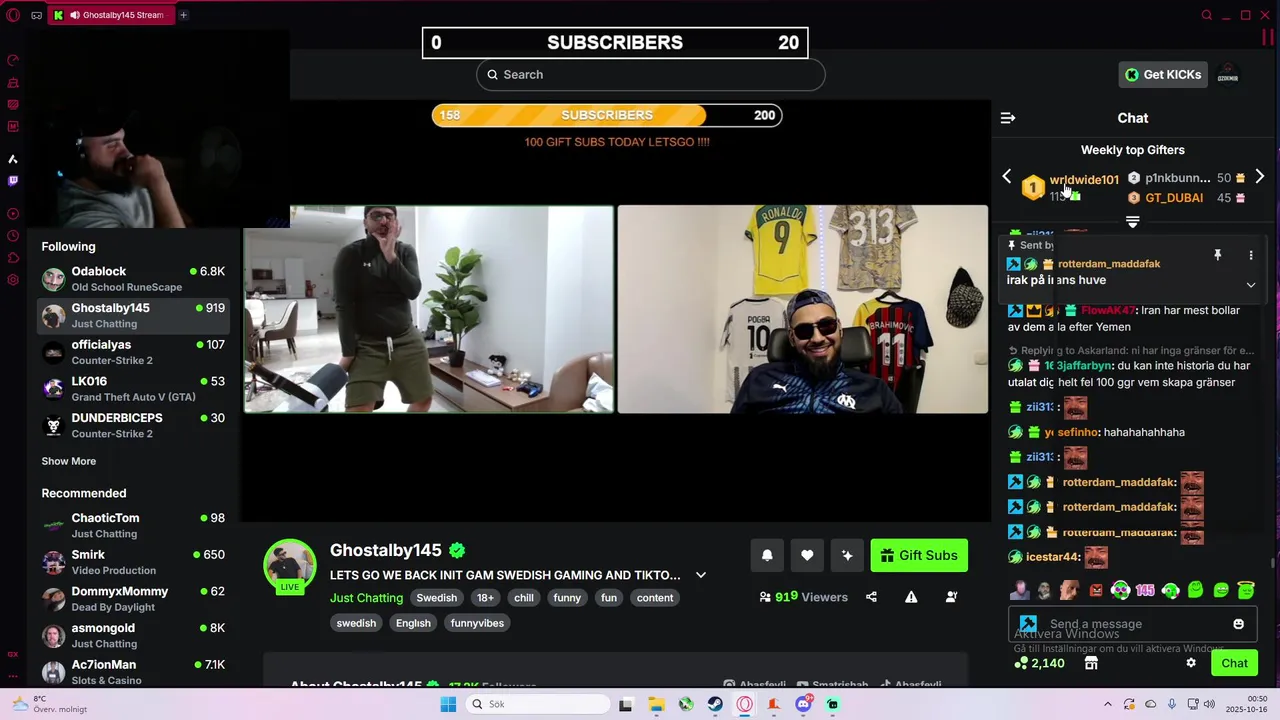1280x720 pixels.
Task: Show hidden system tray icons
Action: 1107,704
